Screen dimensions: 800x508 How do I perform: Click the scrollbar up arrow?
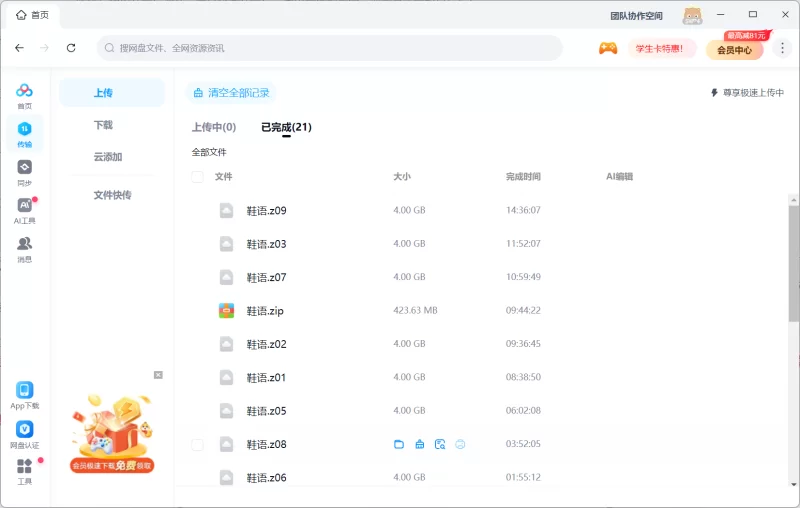coord(793,199)
